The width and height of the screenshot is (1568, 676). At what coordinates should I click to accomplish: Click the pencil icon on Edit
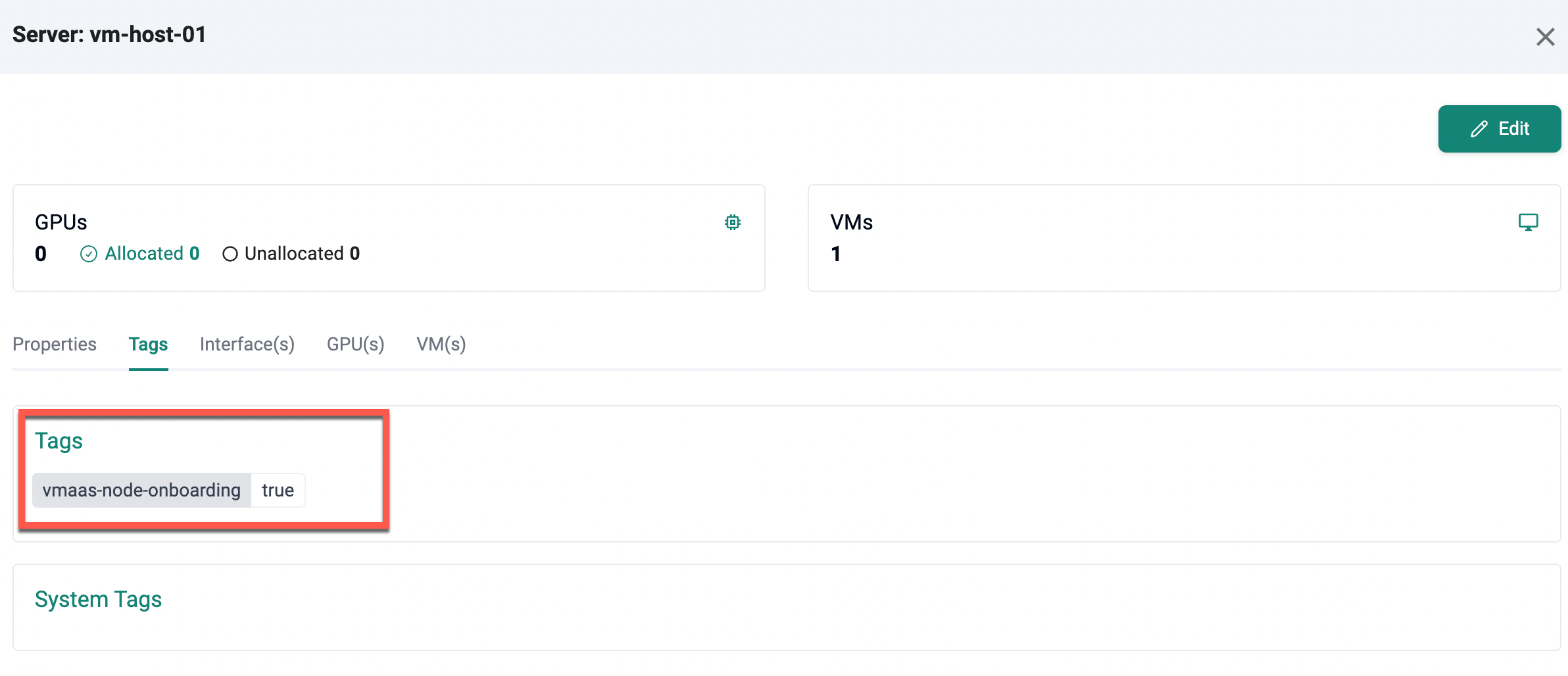pos(1479,129)
